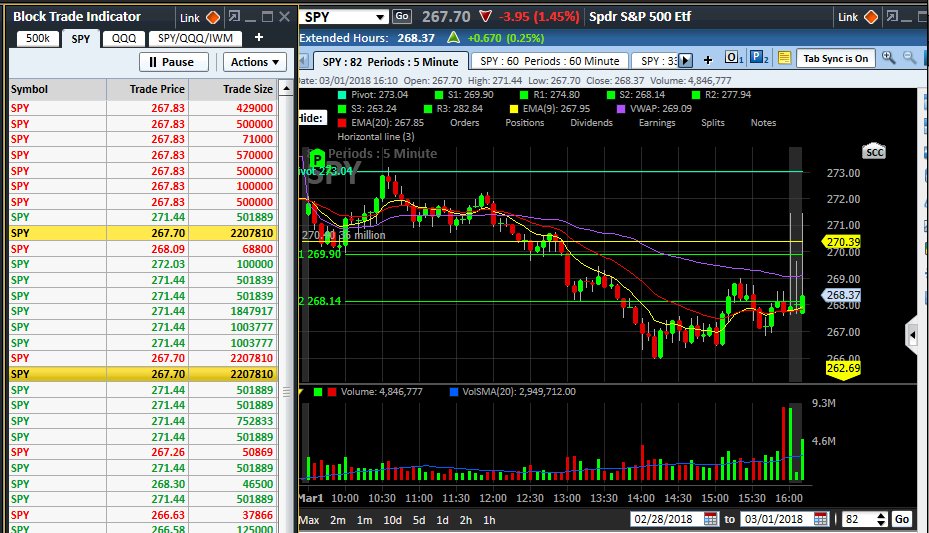Sort by Symbol column header
This screenshot has height=533, width=929.
(x=57, y=89)
